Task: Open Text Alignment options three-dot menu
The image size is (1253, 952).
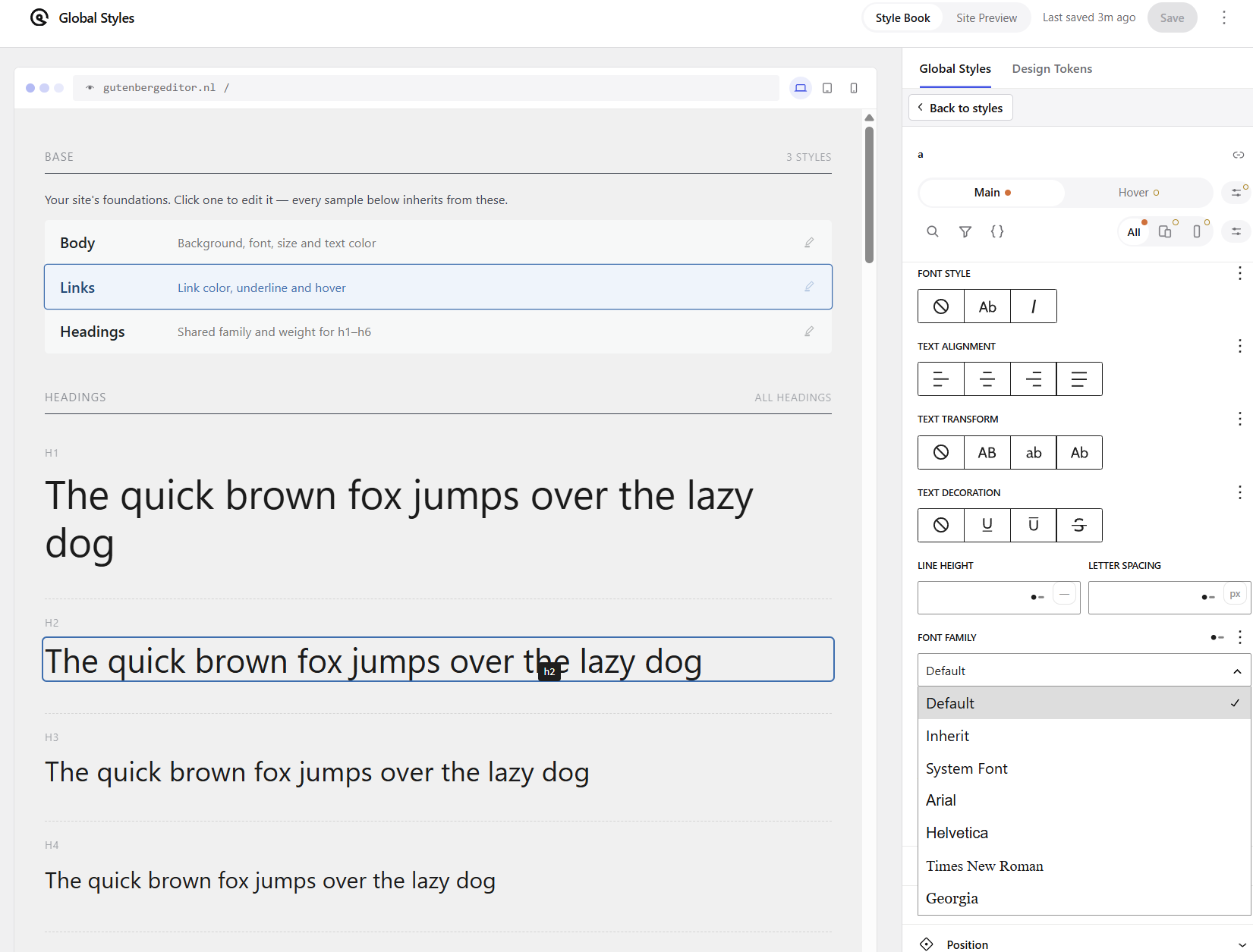Action: [1240, 346]
